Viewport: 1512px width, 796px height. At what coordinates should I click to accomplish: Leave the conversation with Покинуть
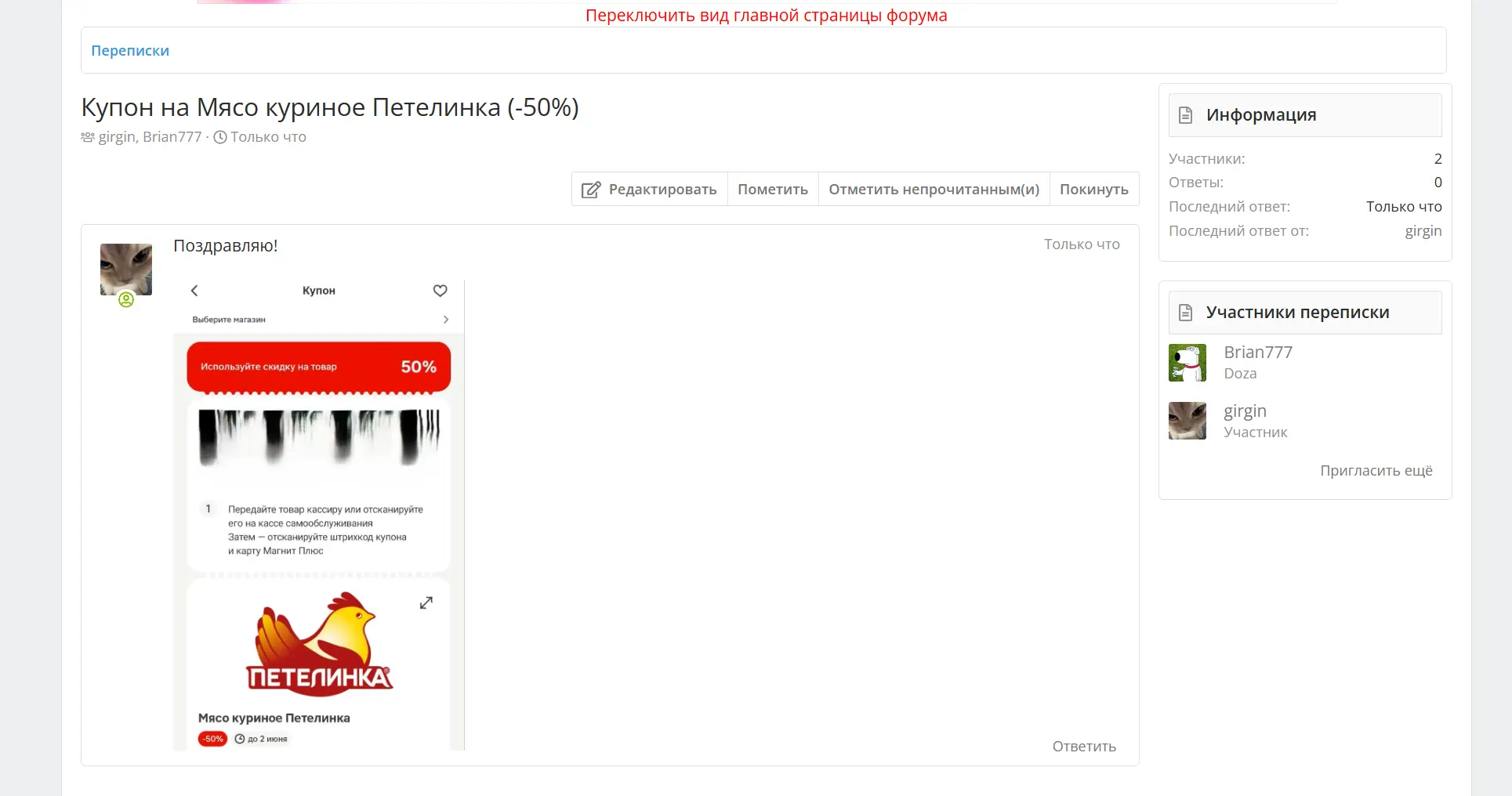[1094, 189]
